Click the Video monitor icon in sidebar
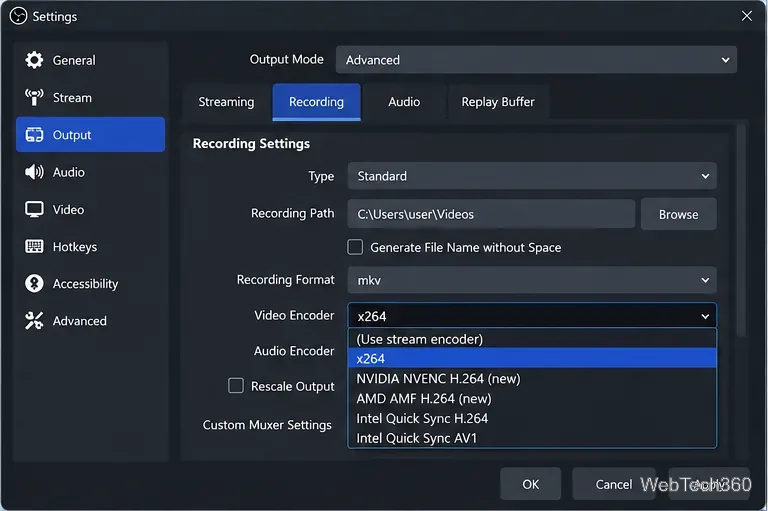This screenshot has height=511, width=768. [x=34, y=209]
